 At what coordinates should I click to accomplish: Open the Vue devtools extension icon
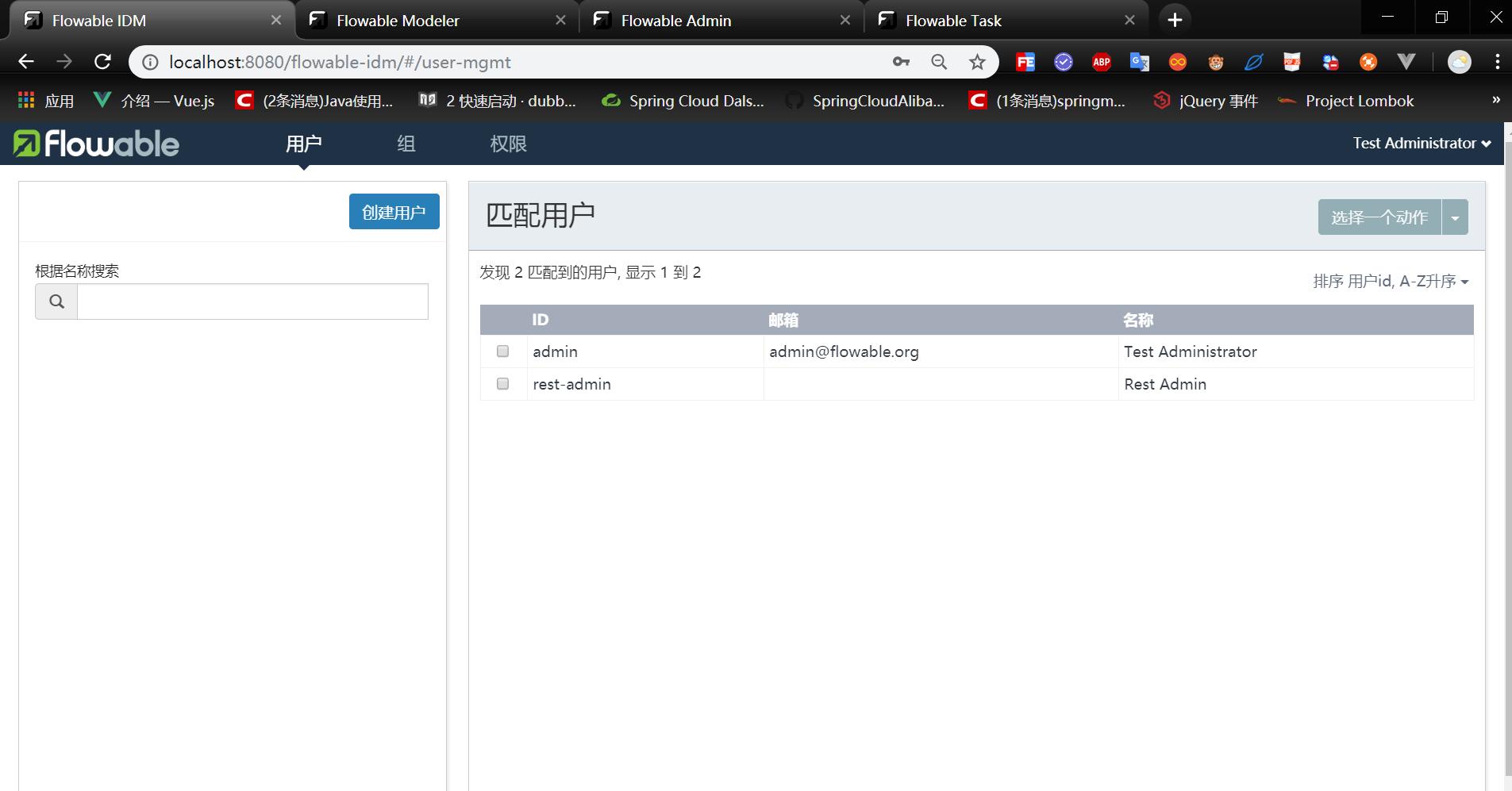coord(1406,62)
